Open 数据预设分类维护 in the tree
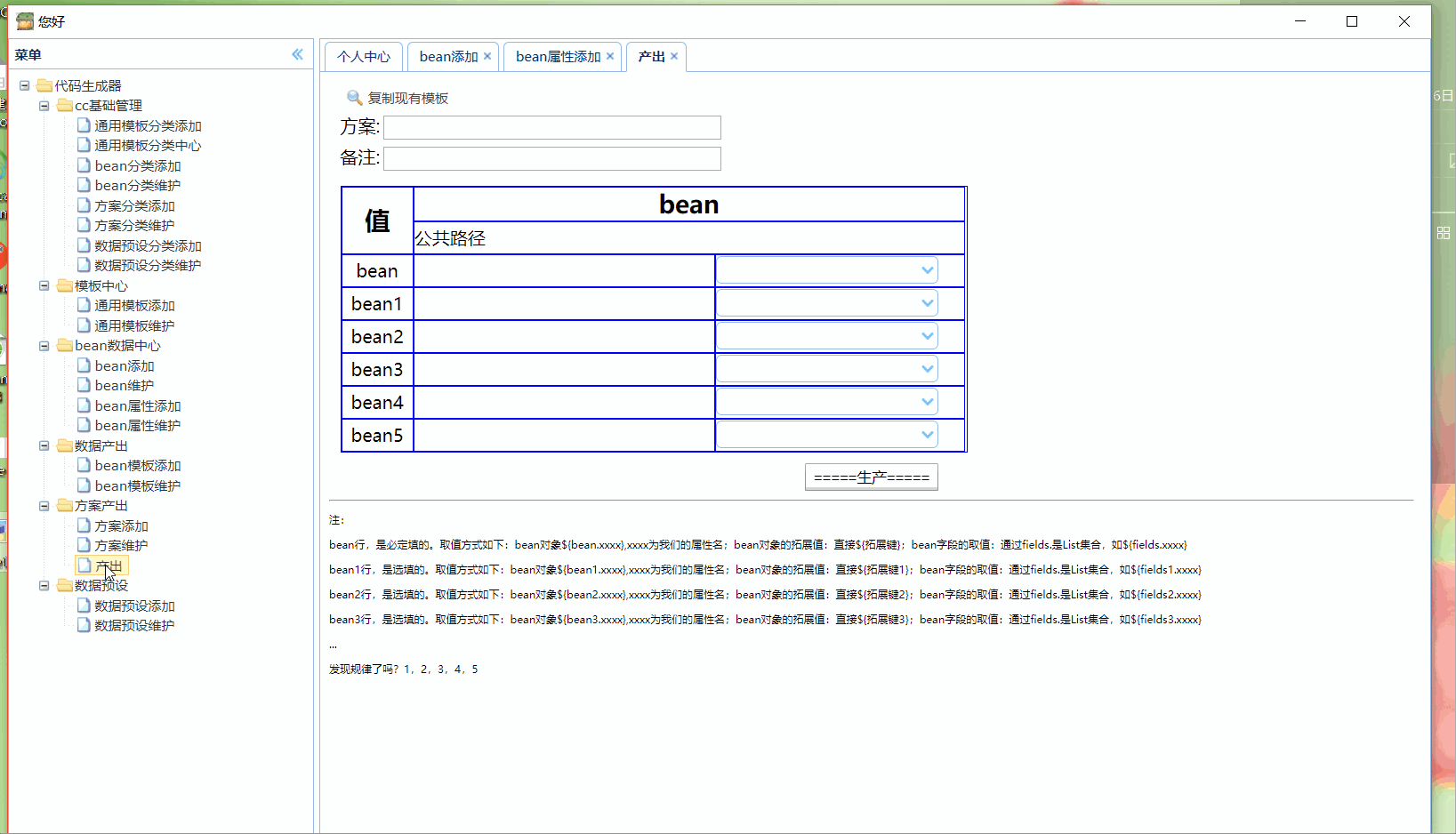Screen dimensions: 1456x834 click(148, 265)
